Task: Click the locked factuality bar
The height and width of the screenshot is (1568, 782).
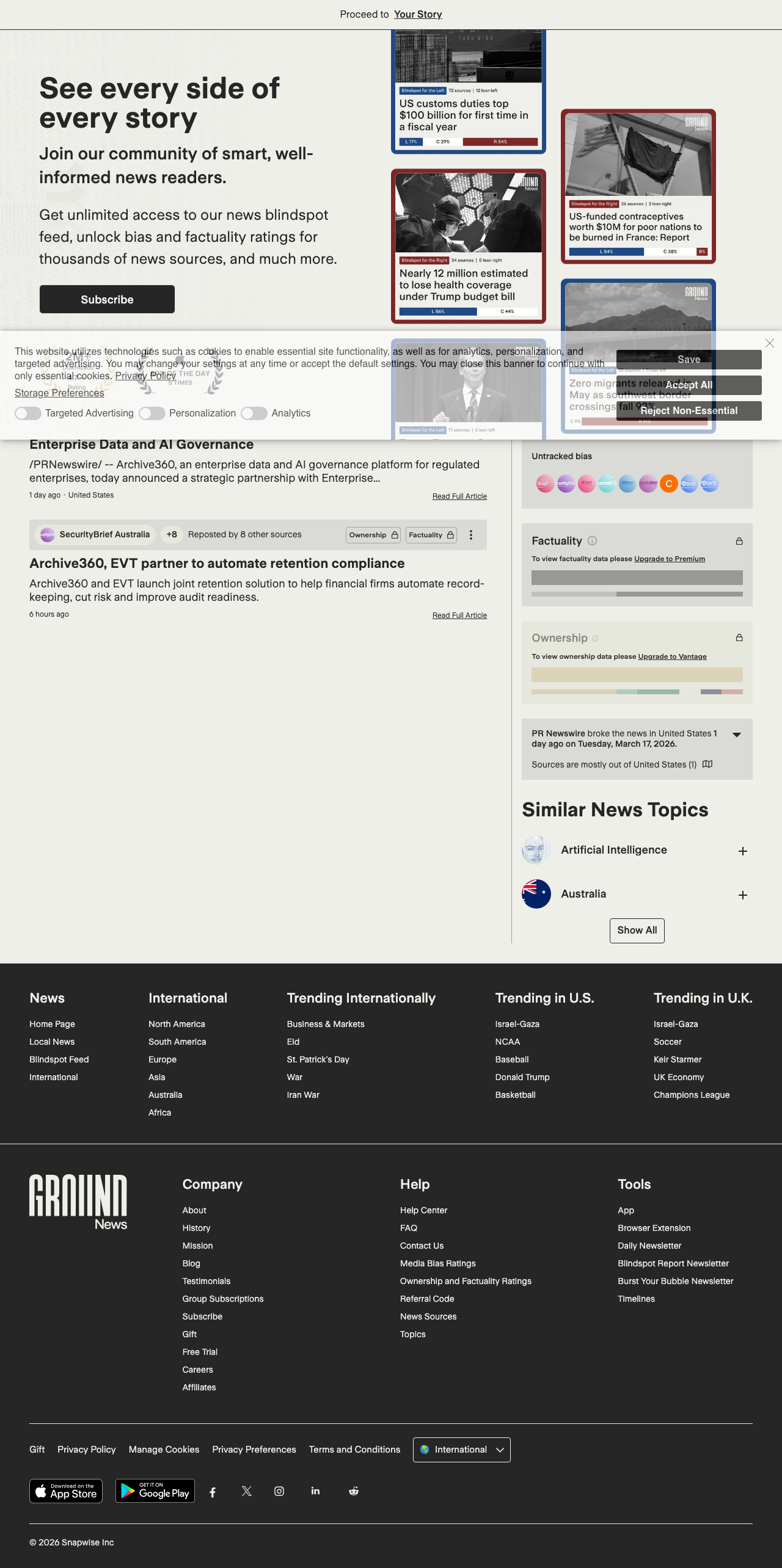Action: click(x=637, y=578)
